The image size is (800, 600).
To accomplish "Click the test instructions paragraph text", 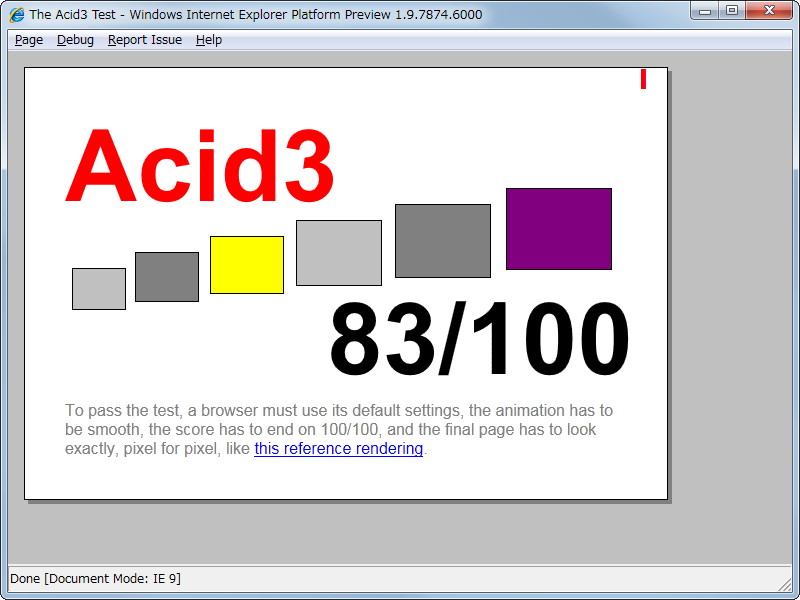I will [x=339, y=429].
